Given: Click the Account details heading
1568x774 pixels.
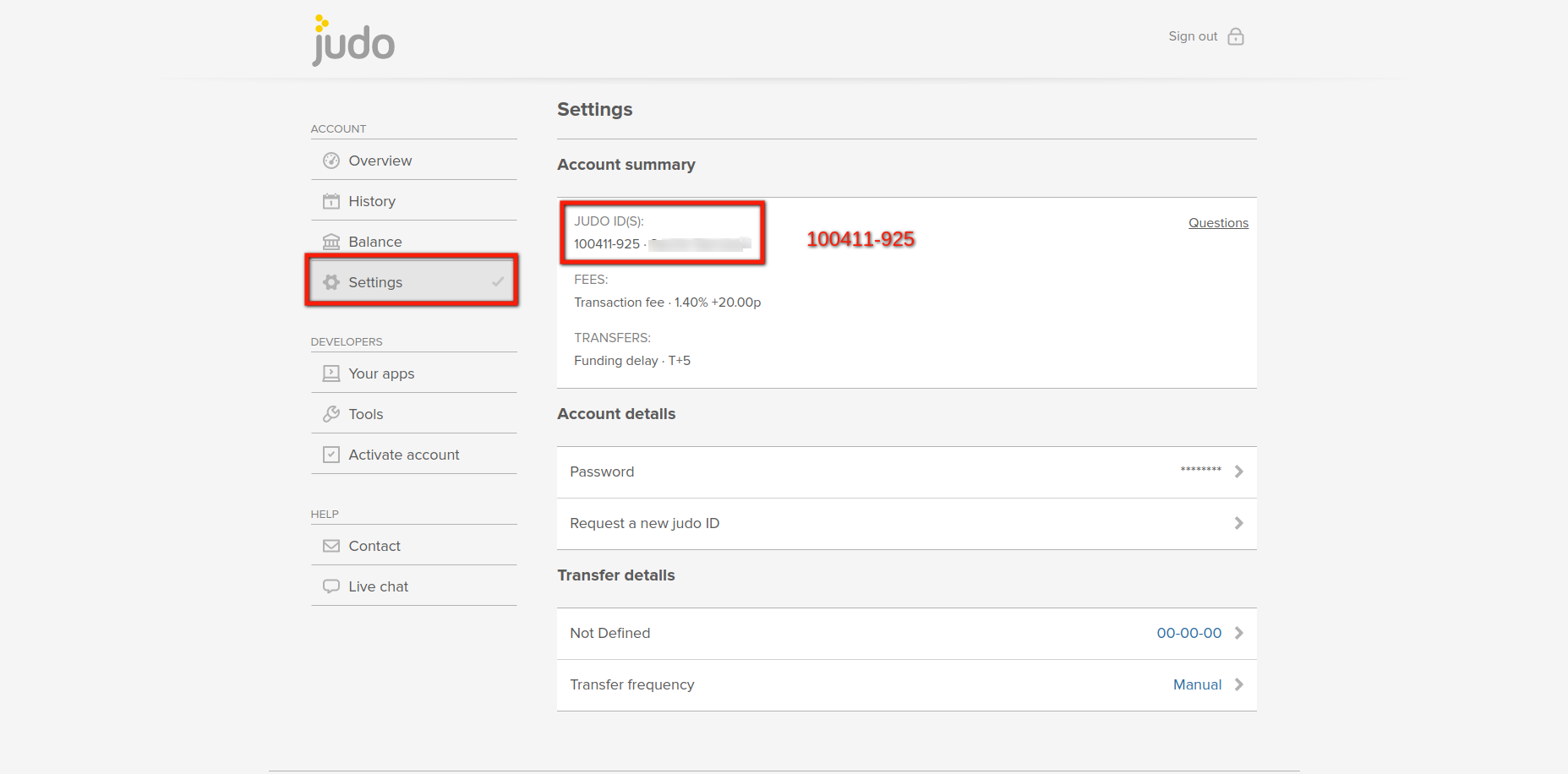Looking at the screenshot, I should tap(616, 414).
